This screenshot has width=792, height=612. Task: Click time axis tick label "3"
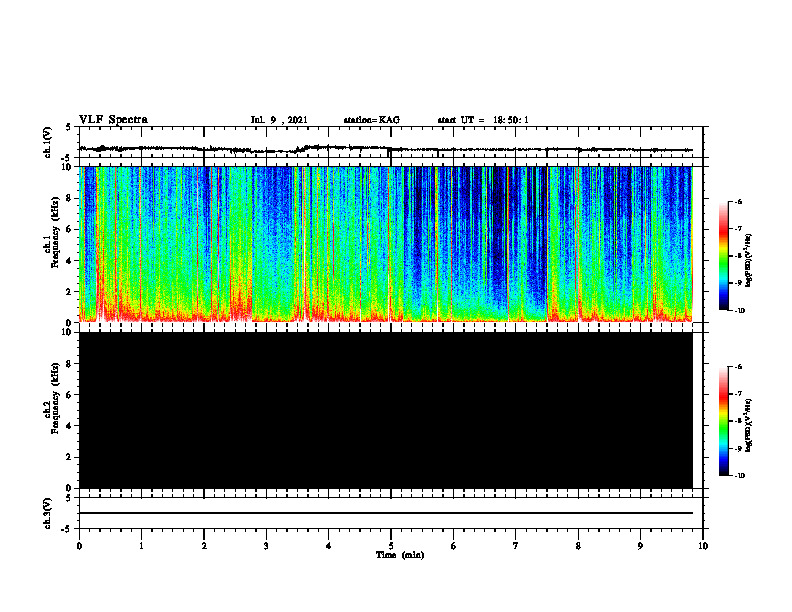tap(266, 546)
